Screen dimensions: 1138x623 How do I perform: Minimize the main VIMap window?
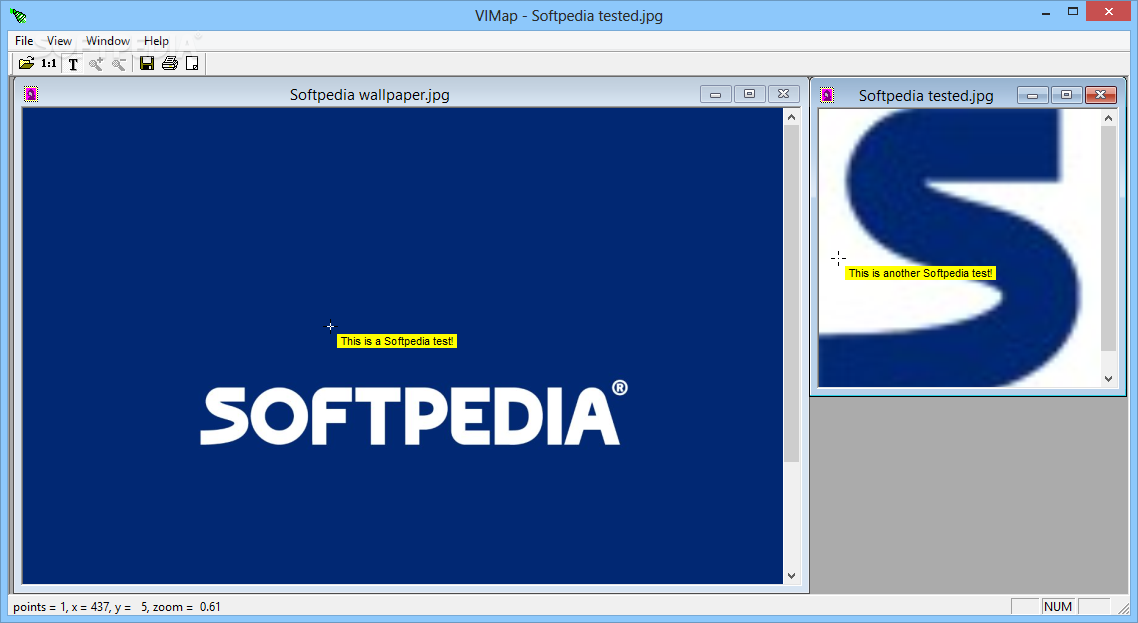tap(1046, 12)
